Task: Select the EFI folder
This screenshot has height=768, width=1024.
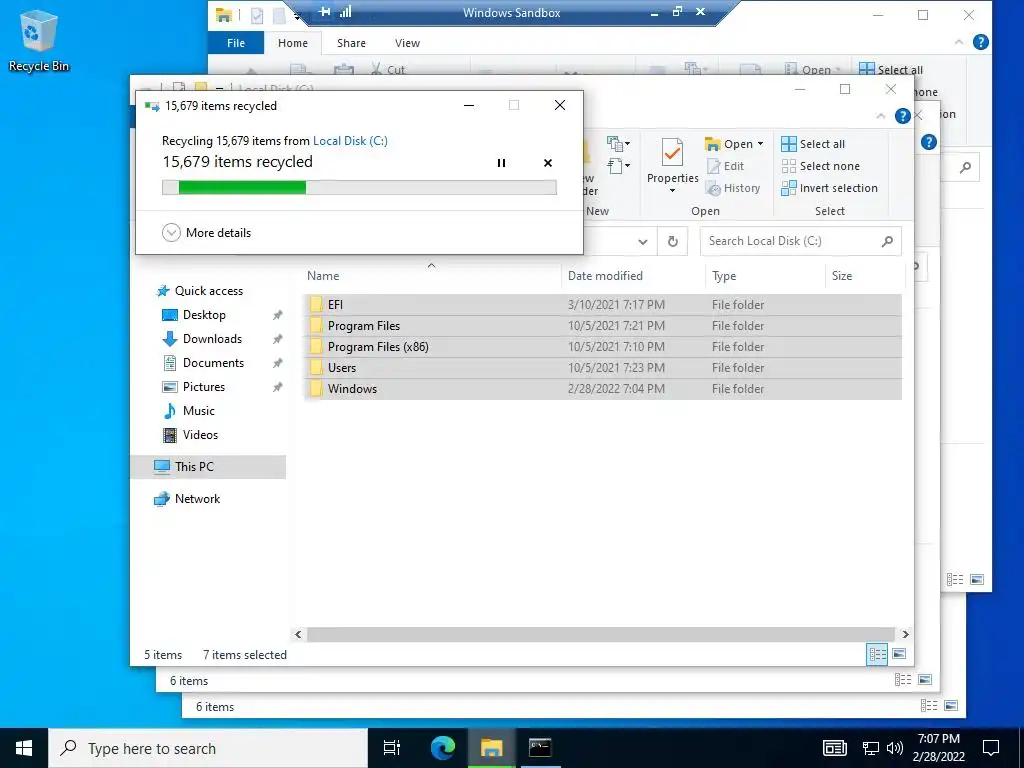Action: tap(602, 305)
